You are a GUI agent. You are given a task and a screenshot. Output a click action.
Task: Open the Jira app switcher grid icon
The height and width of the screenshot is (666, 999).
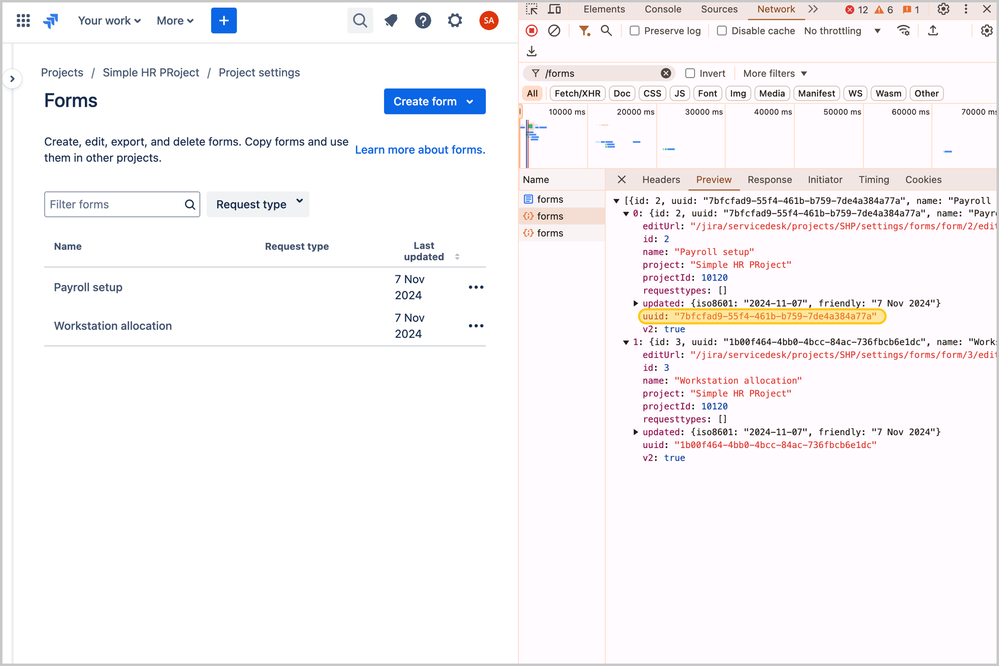(x=23, y=20)
